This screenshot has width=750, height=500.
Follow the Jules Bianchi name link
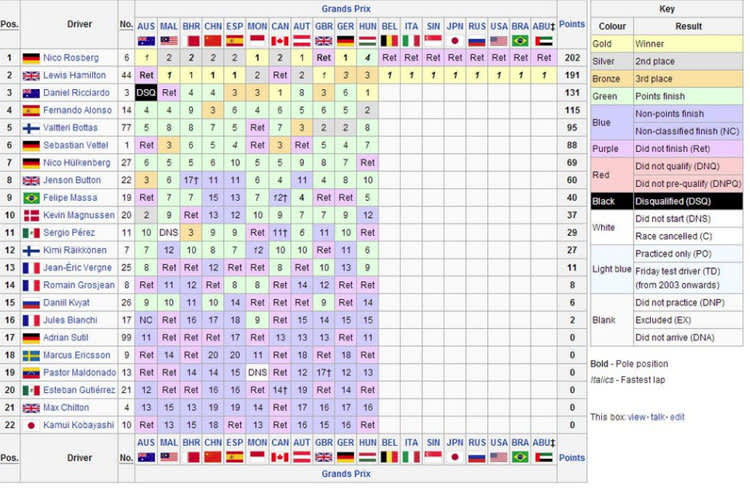click(x=73, y=320)
